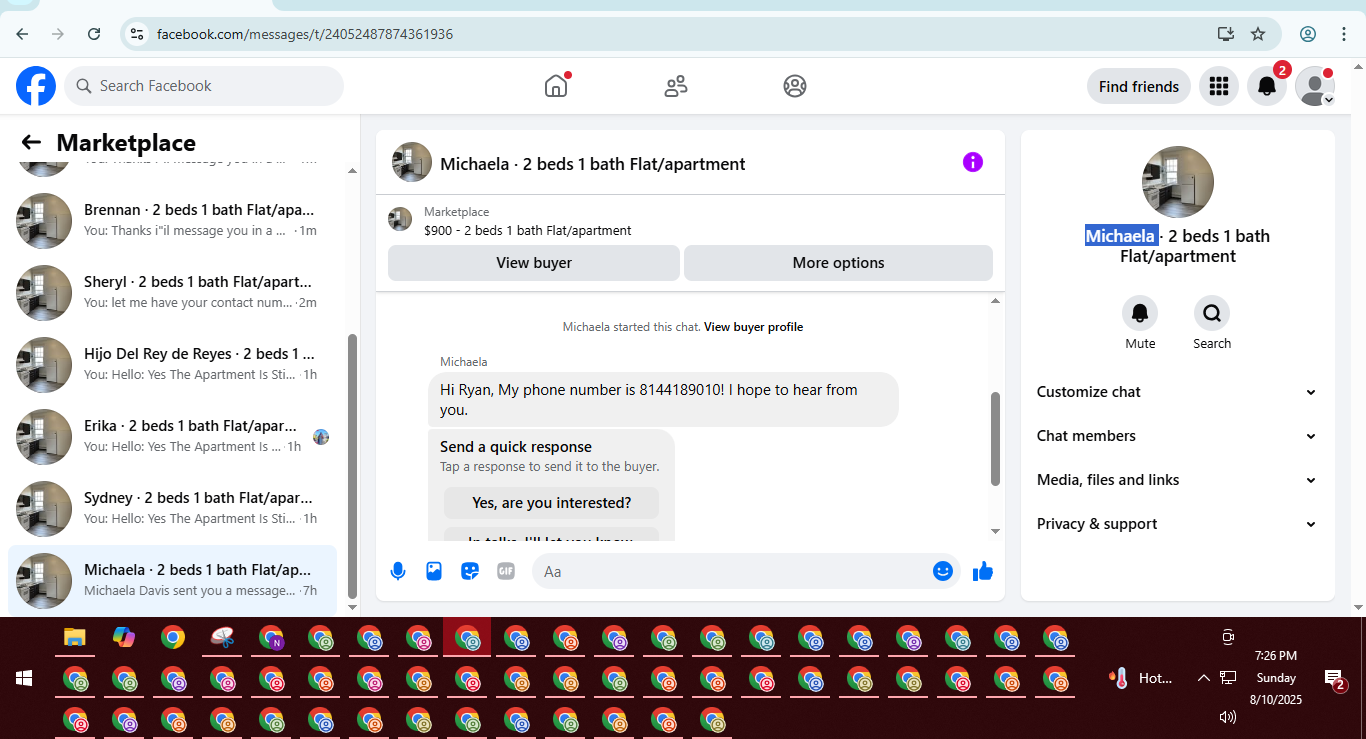Open the Windows notification center icon
The height and width of the screenshot is (739, 1366).
pos(1335,680)
